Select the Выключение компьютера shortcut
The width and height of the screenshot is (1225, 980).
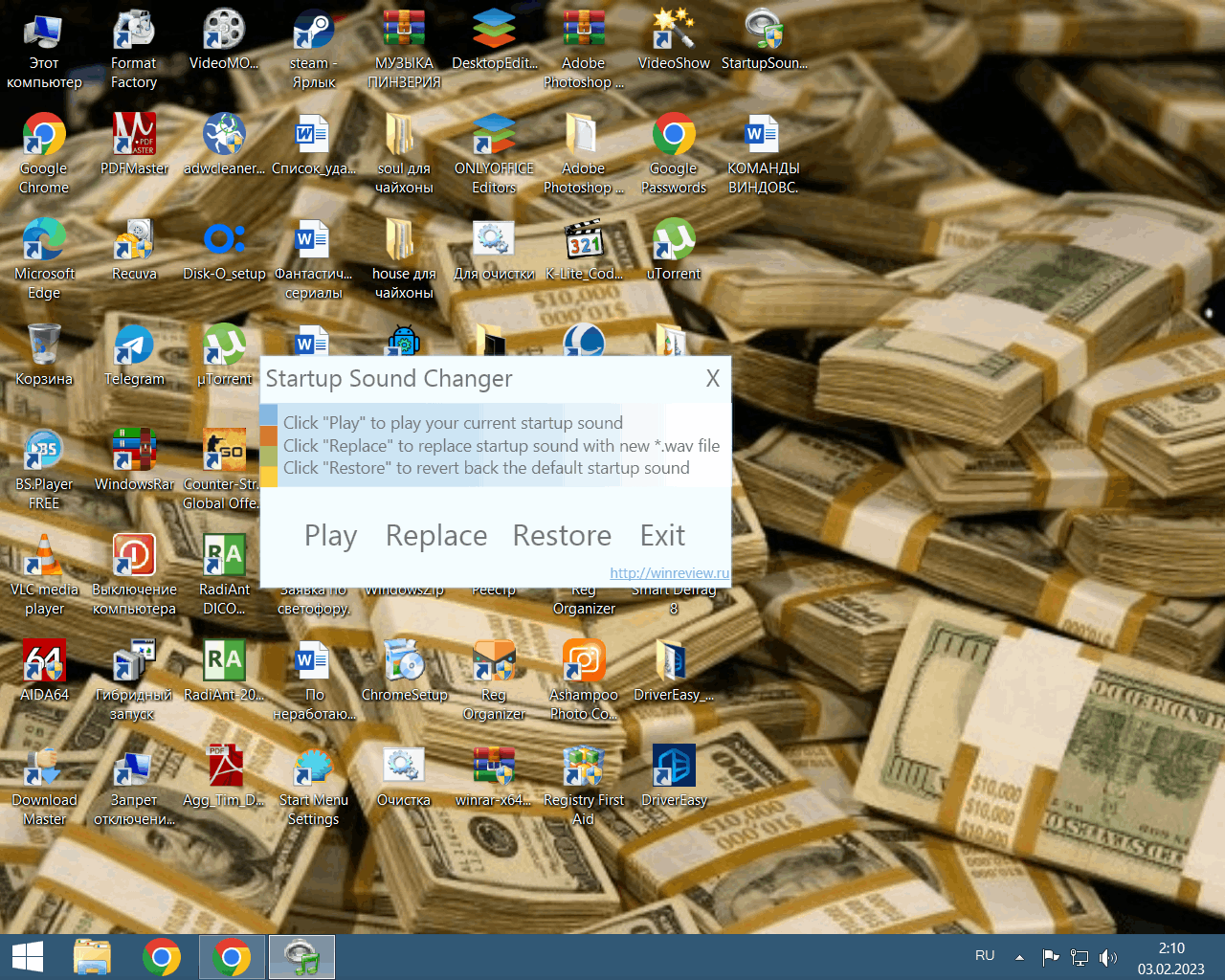134,576
